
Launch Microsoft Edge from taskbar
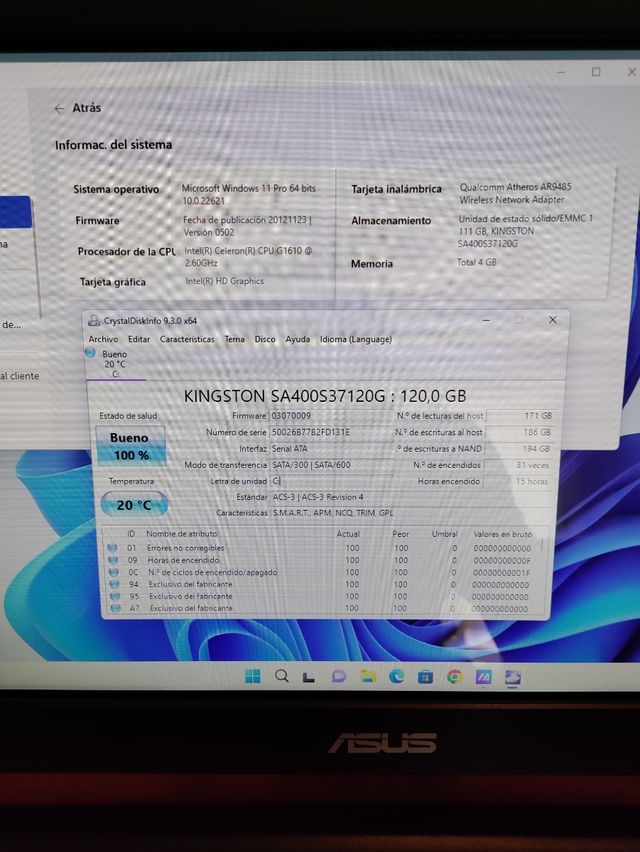tap(397, 676)
